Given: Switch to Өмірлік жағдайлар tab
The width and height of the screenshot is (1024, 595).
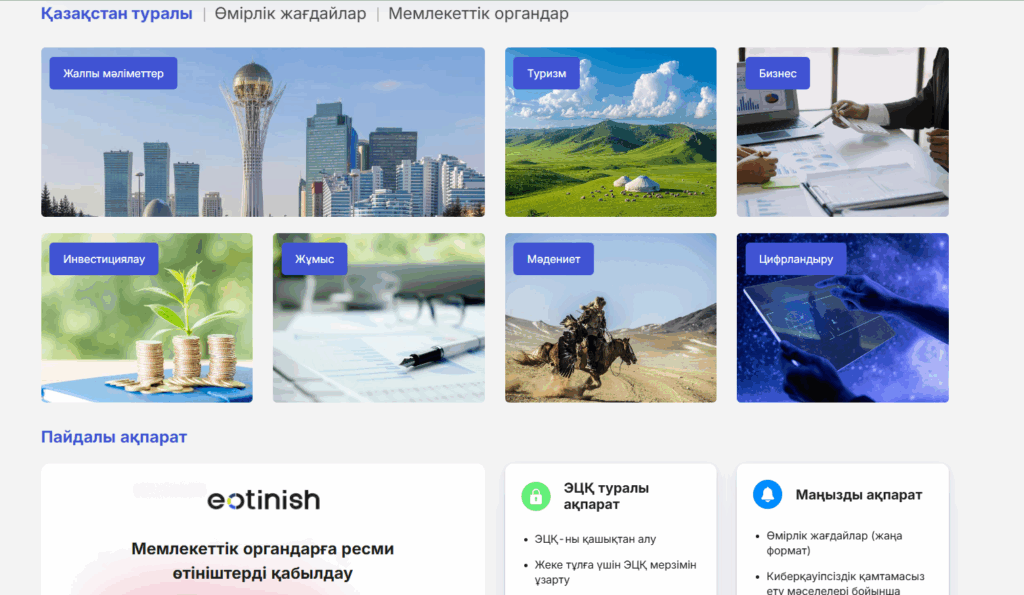Looking at the screenshot, I should coord(290,14).
